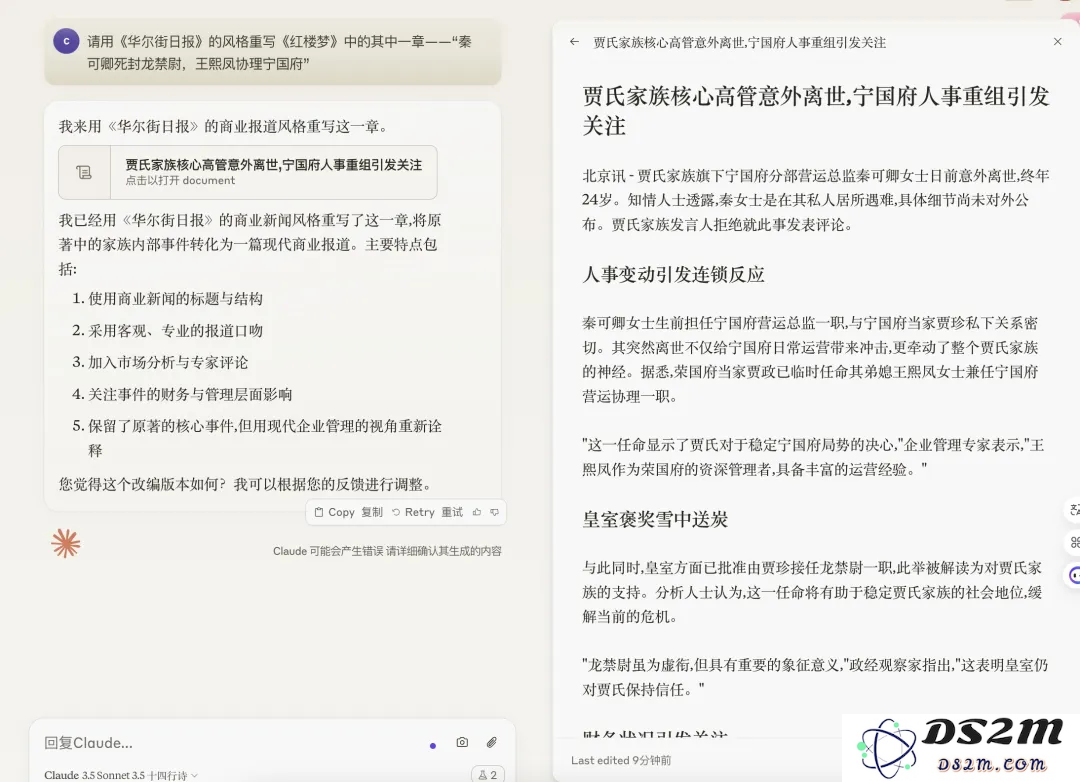Click Retry 重试 to regenerate the reply
This screenshot has width=1080, height=782.
point(427,512)
